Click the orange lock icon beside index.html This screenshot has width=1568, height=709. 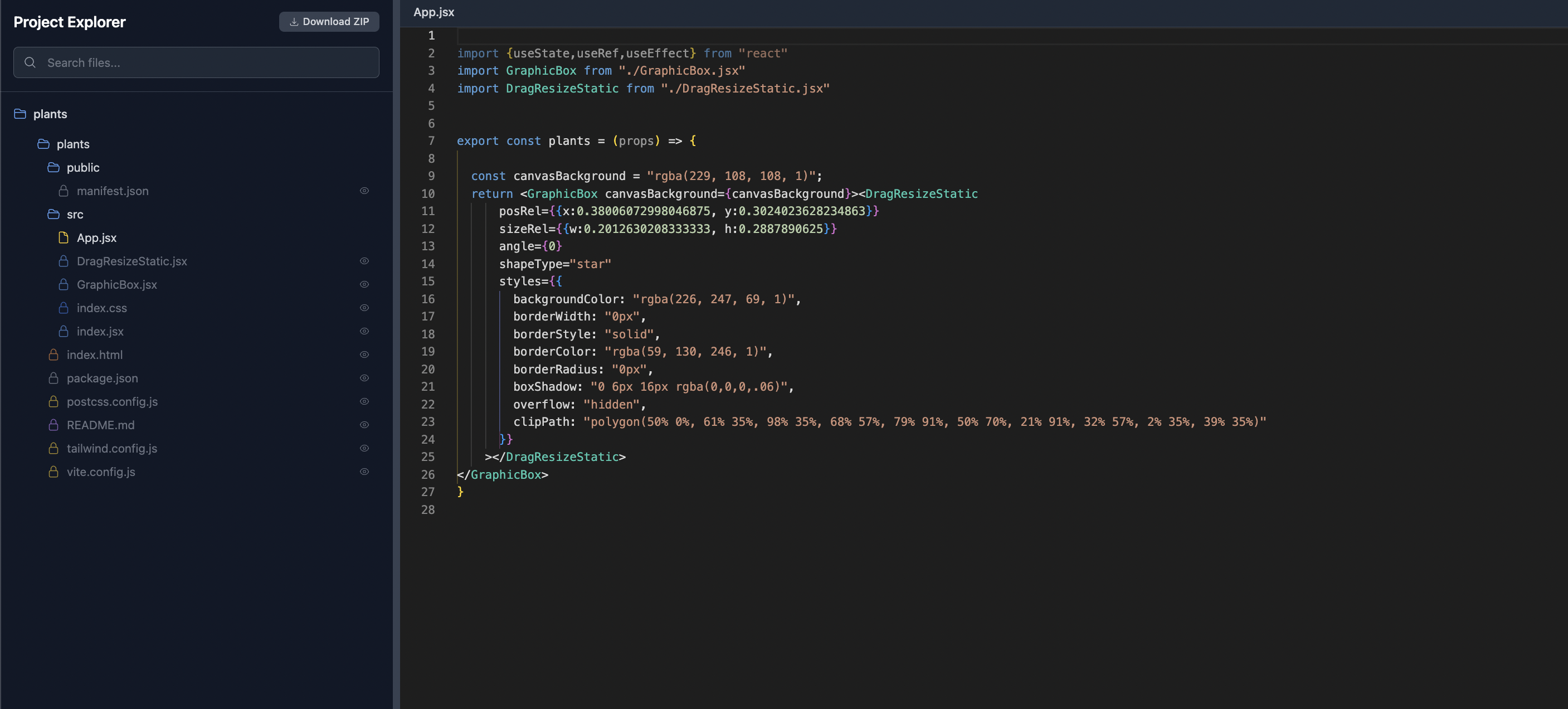[x=53, y=354]
